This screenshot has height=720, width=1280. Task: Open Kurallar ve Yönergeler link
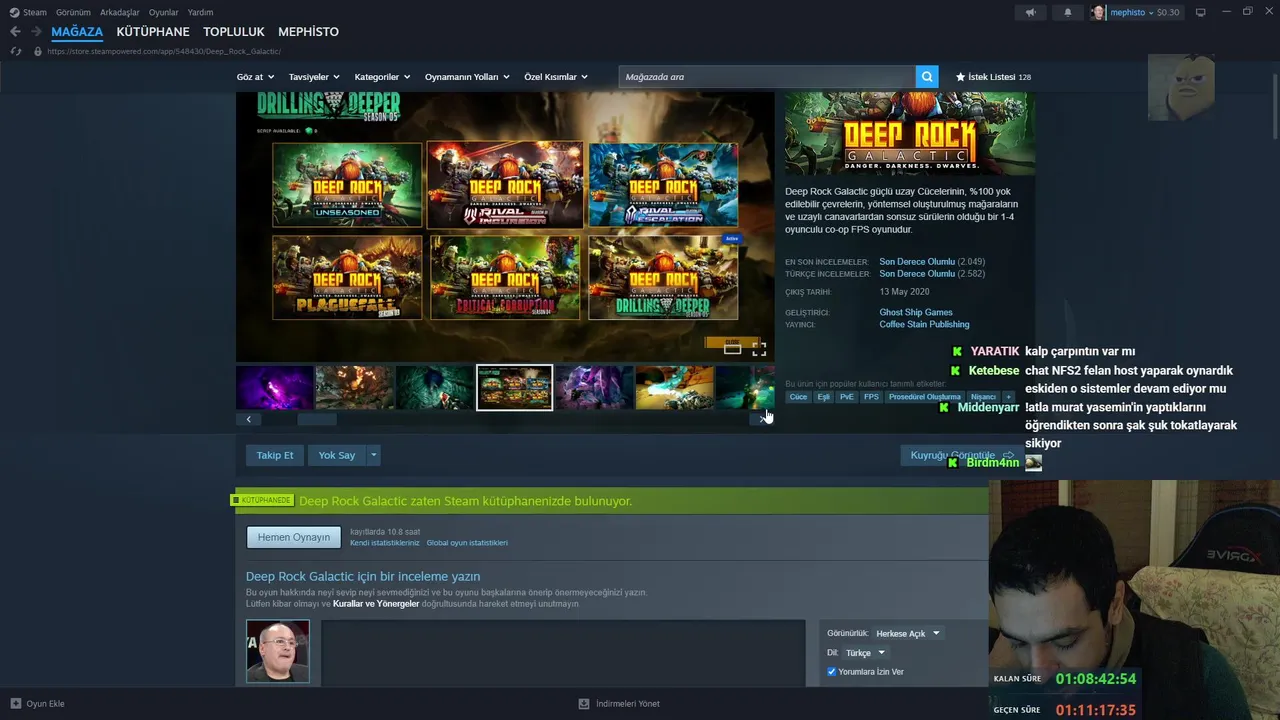(376, 604)
